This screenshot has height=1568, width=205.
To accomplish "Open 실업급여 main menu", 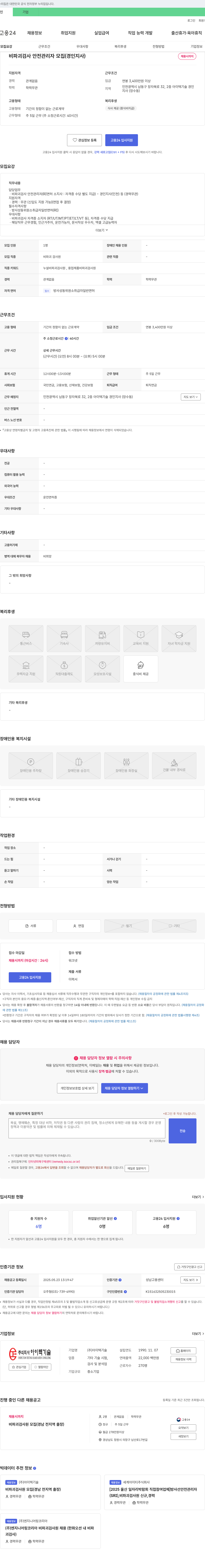I will point(102,33).
